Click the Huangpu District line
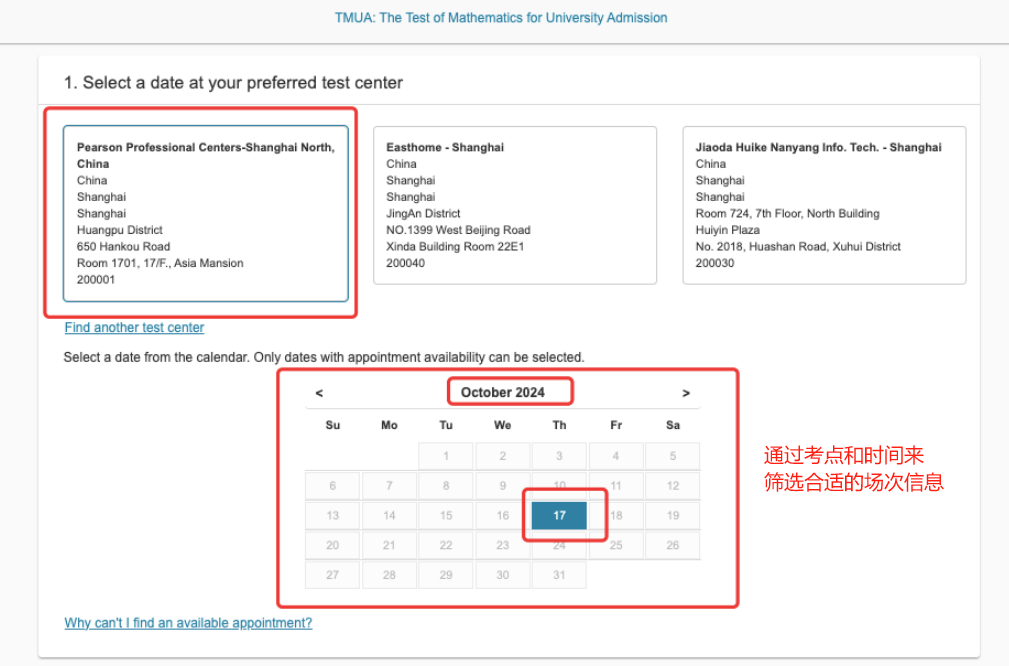 (120, 230)
